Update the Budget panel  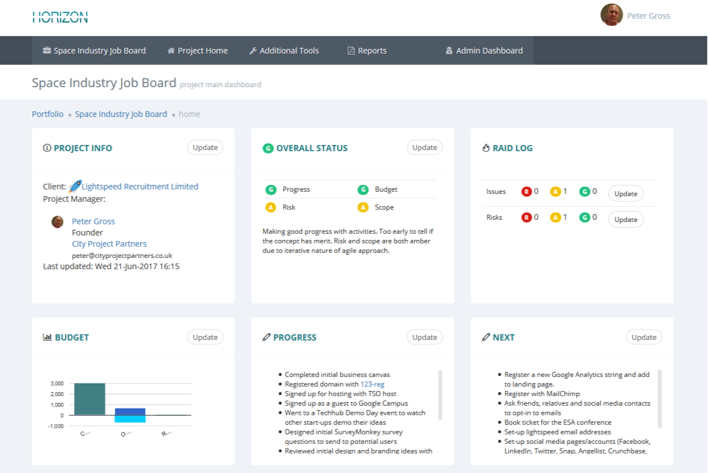click(205, 337)
